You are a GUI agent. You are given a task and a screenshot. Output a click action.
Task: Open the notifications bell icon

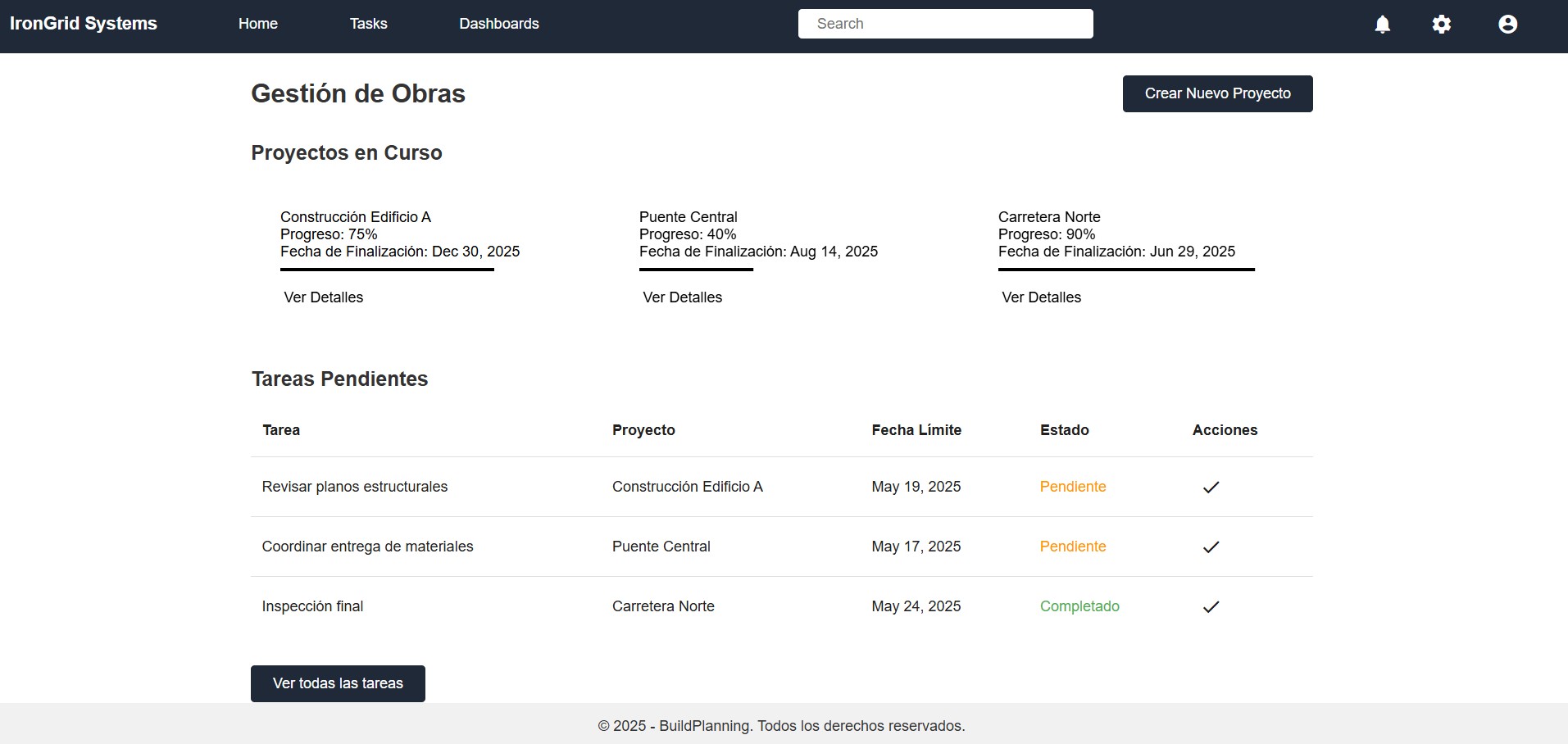(1383, 25)
